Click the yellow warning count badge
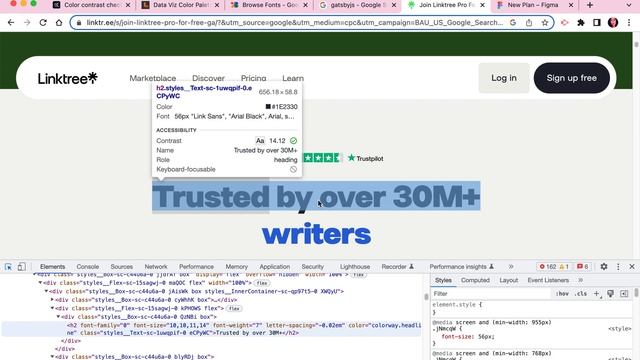The height and width of the screenshot is (360, 640). (x=564, y=267)
